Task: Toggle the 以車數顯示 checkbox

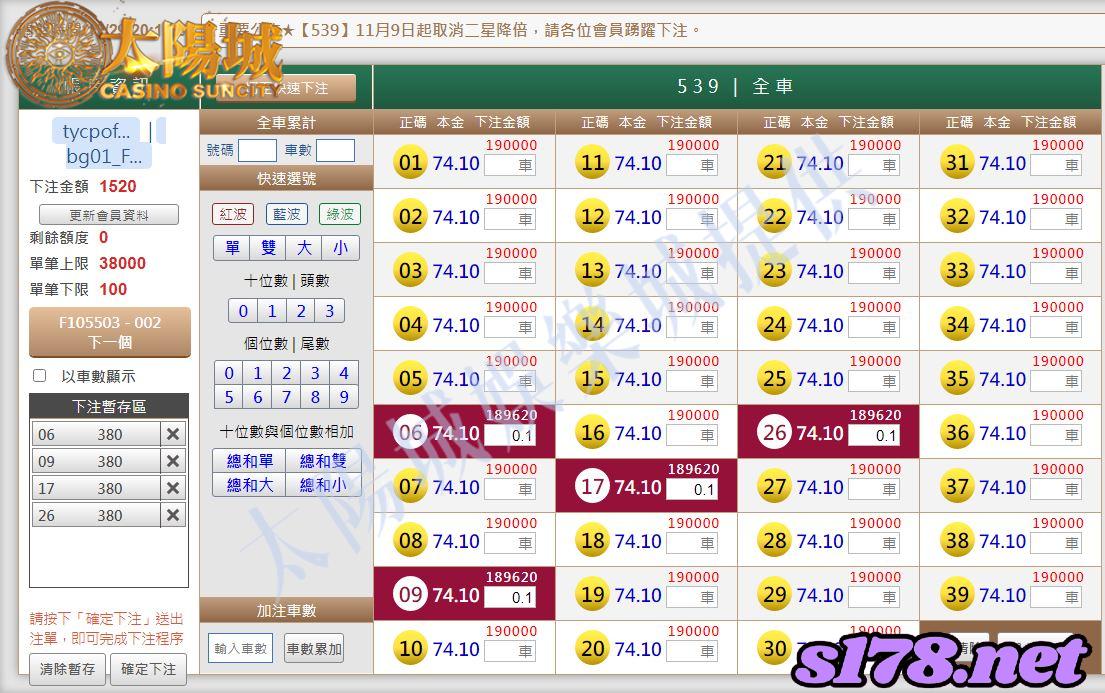Action: (40, 376)
